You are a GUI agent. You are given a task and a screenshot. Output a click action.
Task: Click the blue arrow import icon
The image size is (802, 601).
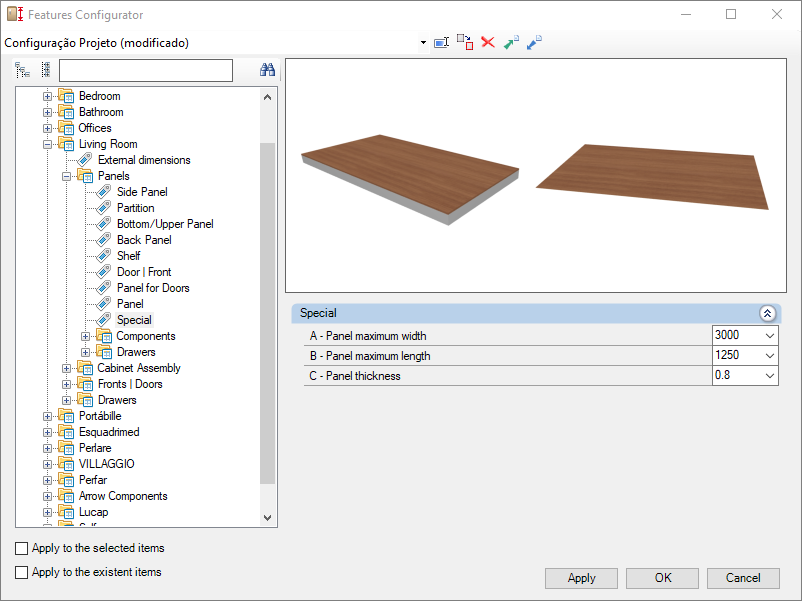tap(534, 42)
